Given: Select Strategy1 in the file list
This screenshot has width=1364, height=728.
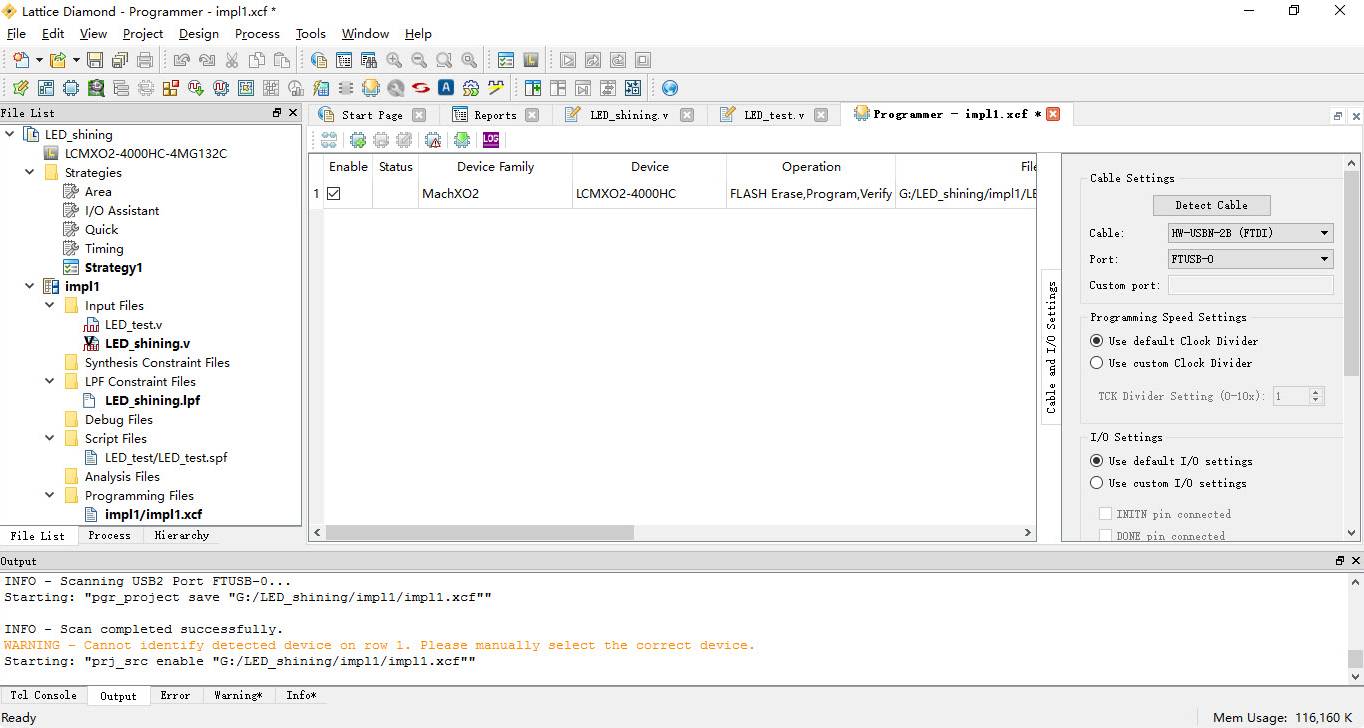Looking at the screenshot, I should pos(113,267).
